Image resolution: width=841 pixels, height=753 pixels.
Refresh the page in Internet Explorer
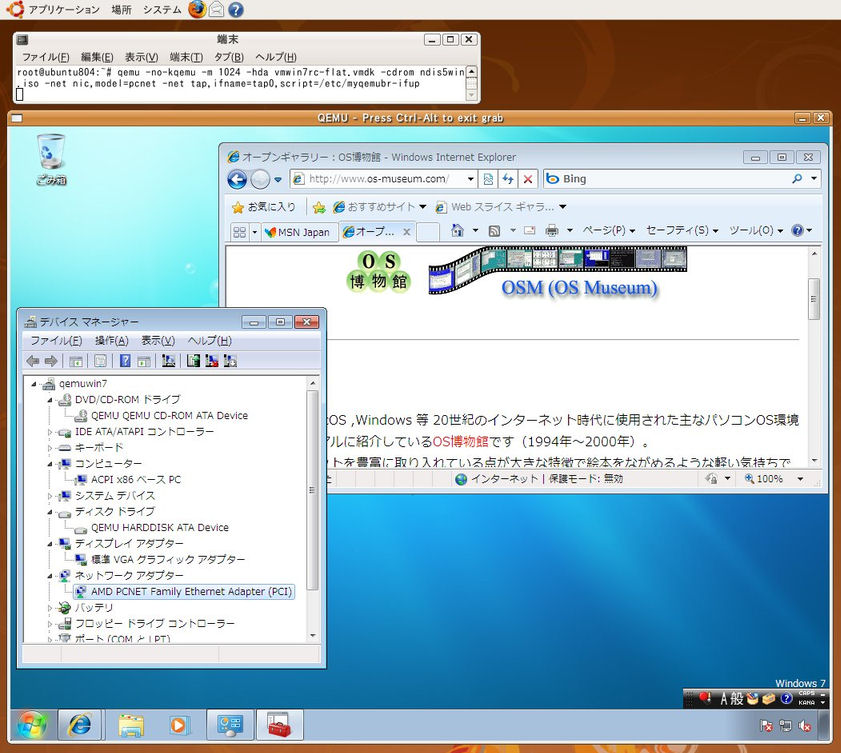pos(507,179)
